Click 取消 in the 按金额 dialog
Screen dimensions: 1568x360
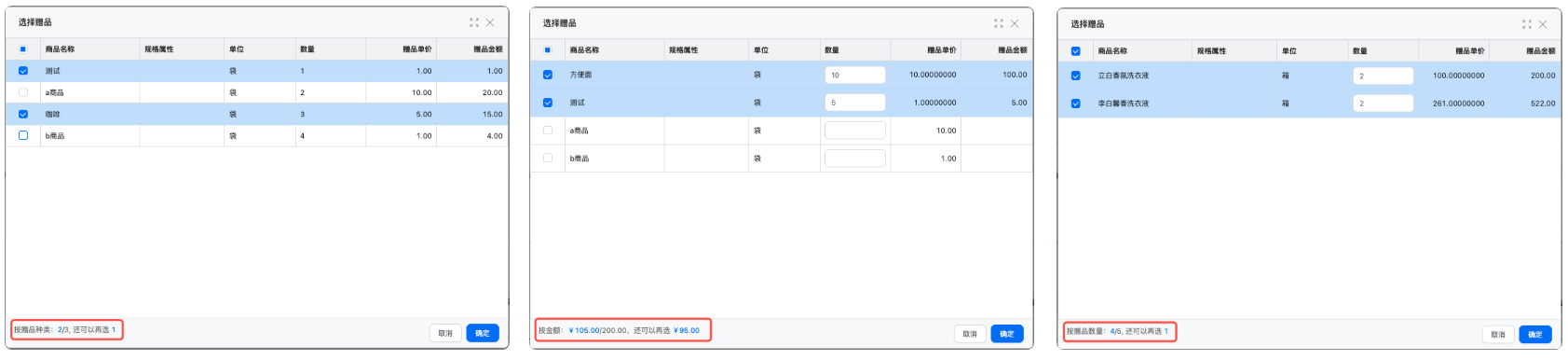(x=970, y=334)
